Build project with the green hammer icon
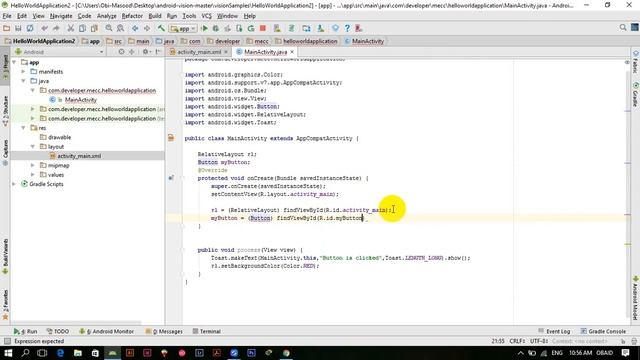The width and height of the screenshot is (640, 360). tap(161, 28)
